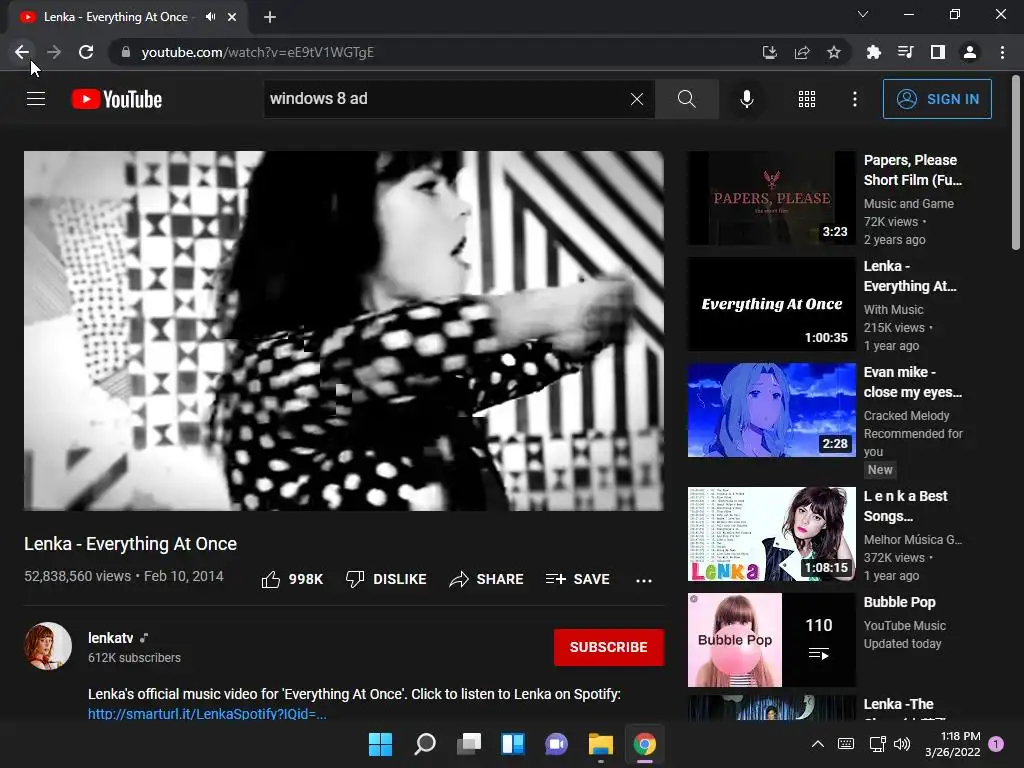Screen dimensions: 1024x768
Task: Open touch keyboard tray icon
Action: (x=846, y=744)
